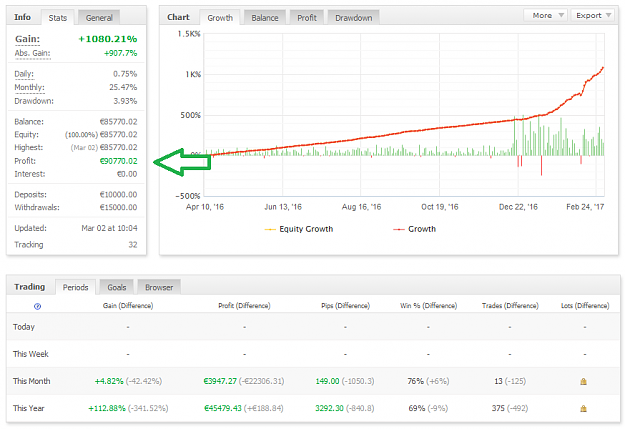Click This Year gain +112.88%
Image resolution: width=625 pixels, height=429 pixels.
point(107,408)
